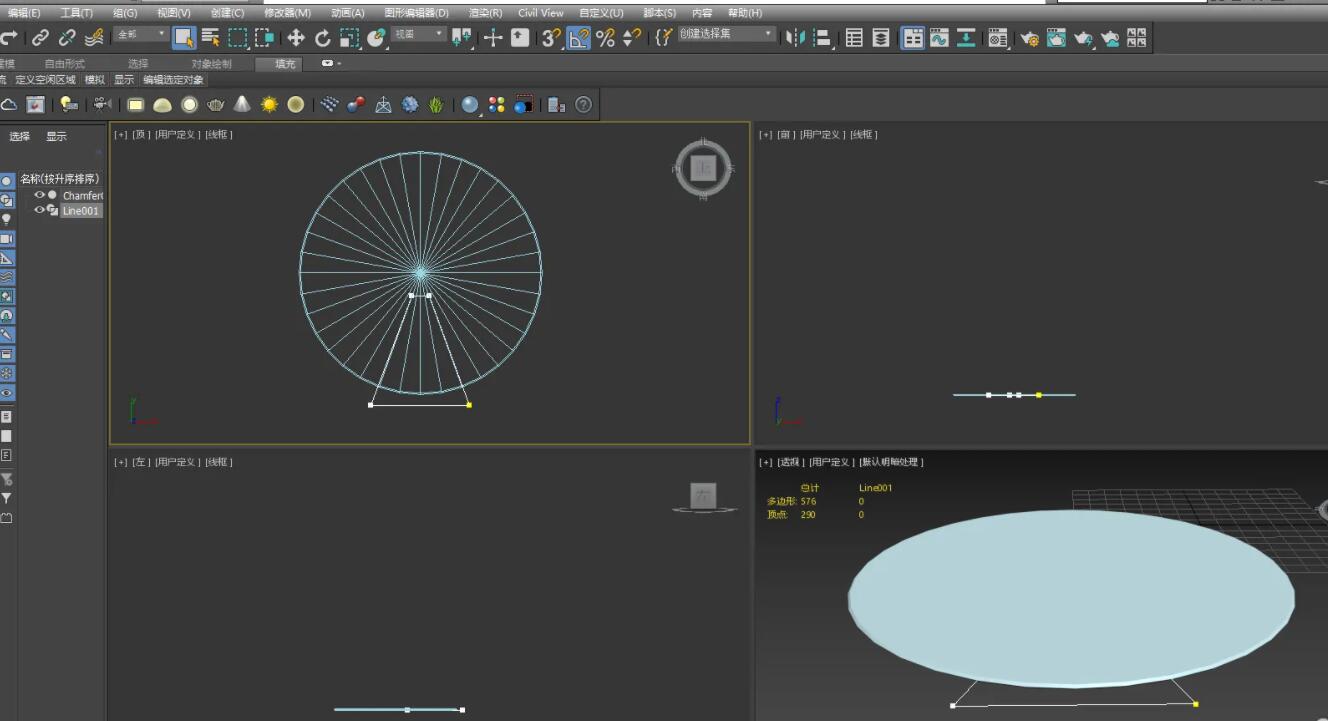Activate the Select and Rotate tool
1328x721 pixels.
[x=322, y=38]
